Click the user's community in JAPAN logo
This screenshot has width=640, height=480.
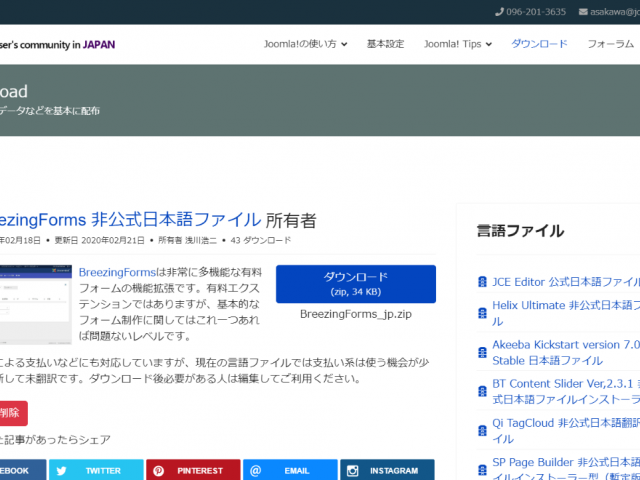[x=57, y=44]
